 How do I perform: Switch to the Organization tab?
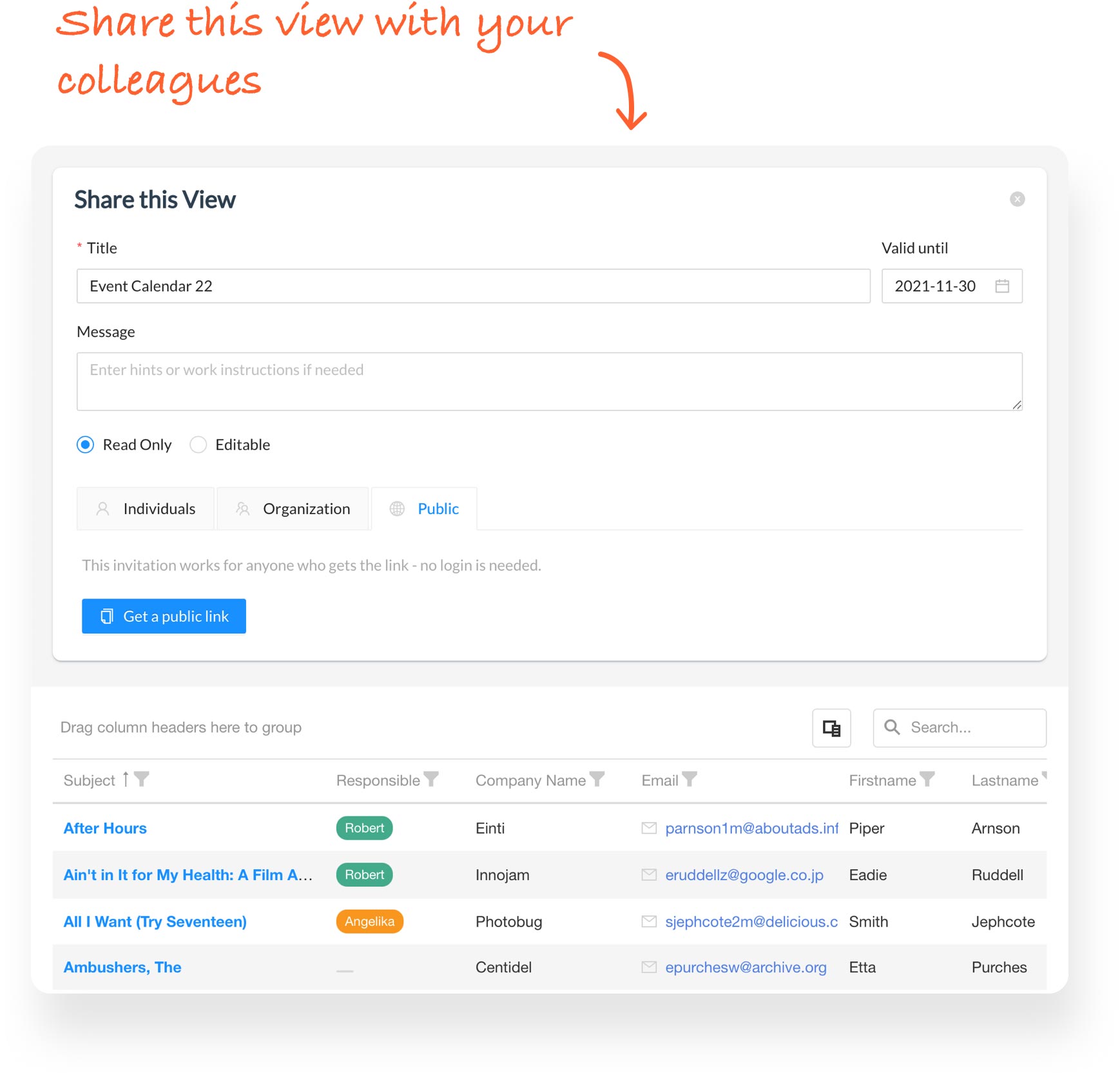pos(293,509)
